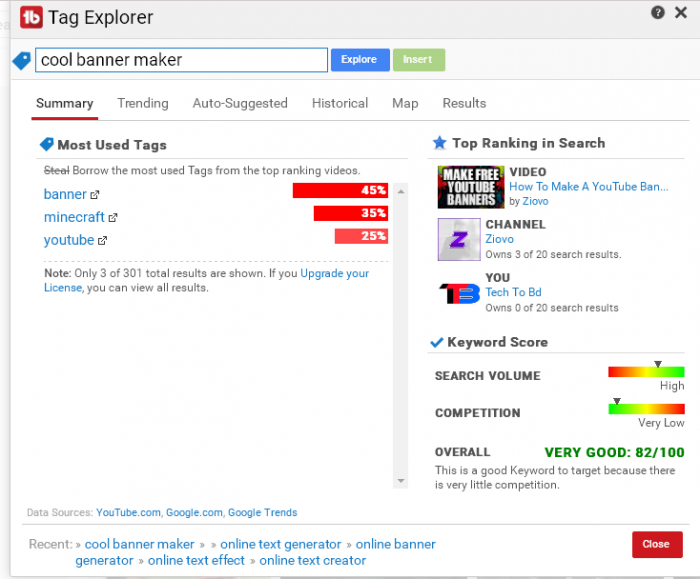
Task: Select recent search online text generator
Action: [281, 544]
